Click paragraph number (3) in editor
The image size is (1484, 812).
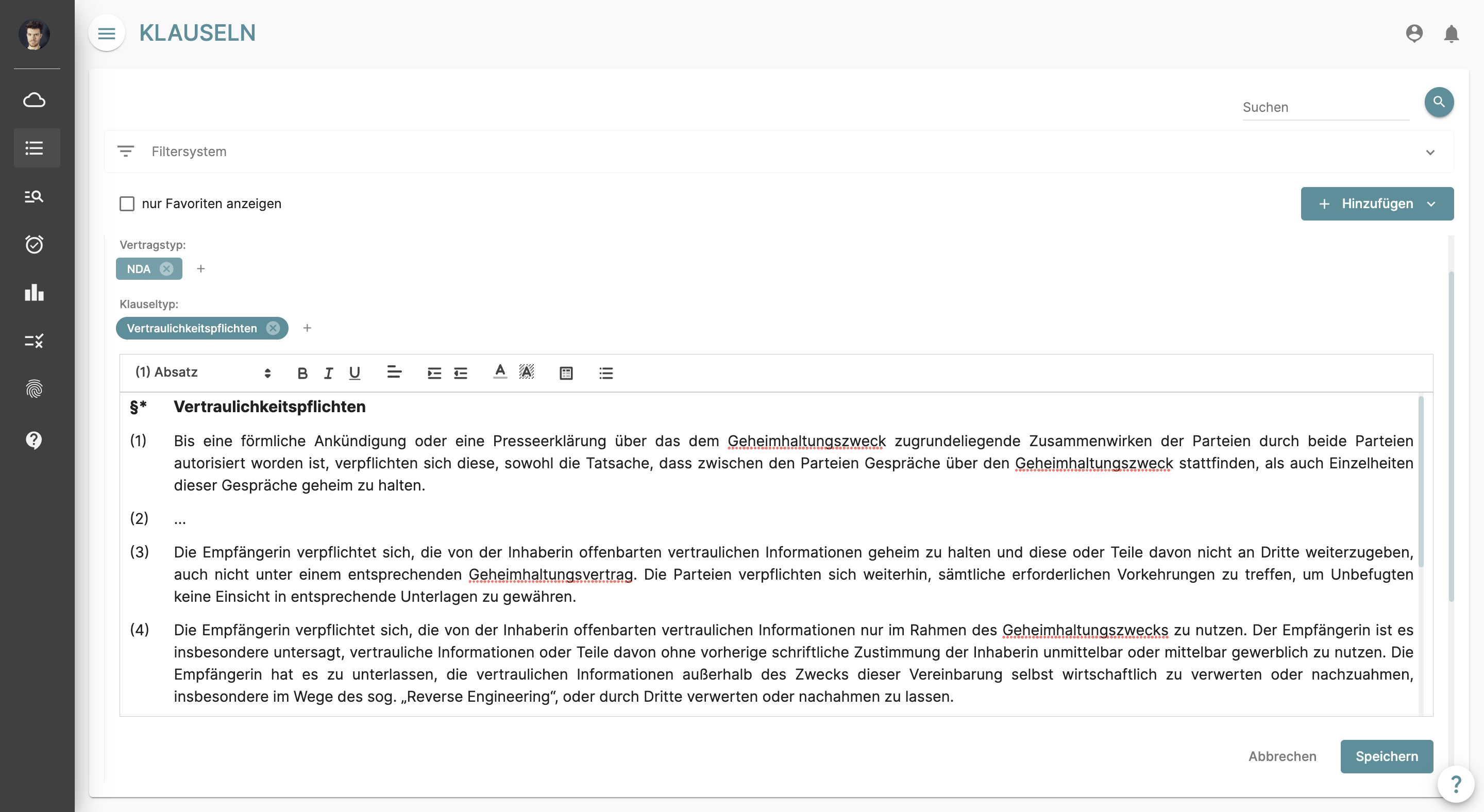140,552
